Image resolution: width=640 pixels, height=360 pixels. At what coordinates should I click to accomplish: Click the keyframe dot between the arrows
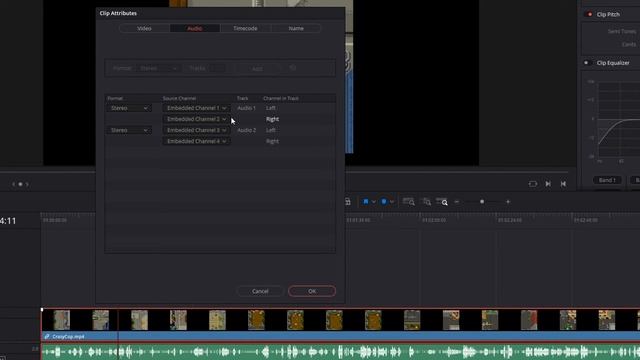point(20,184)
